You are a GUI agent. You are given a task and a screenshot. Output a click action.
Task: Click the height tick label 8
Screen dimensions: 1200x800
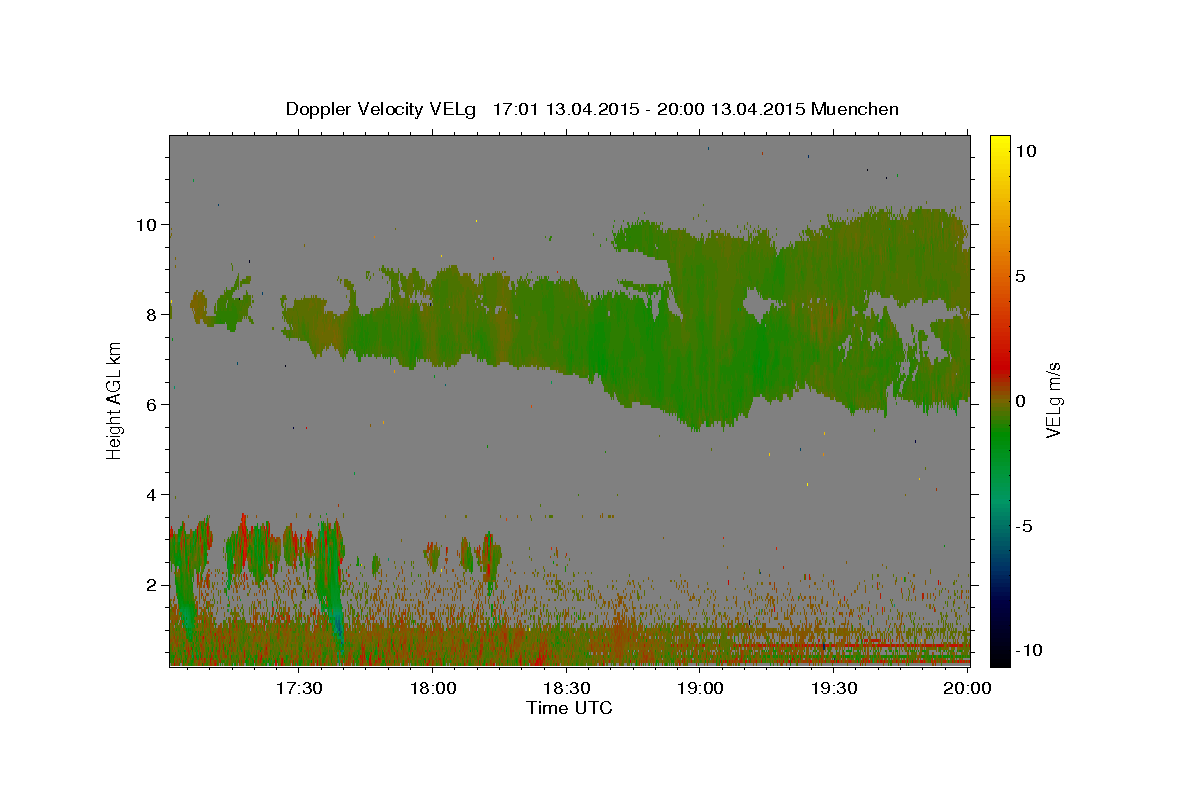tap(154, 314)
